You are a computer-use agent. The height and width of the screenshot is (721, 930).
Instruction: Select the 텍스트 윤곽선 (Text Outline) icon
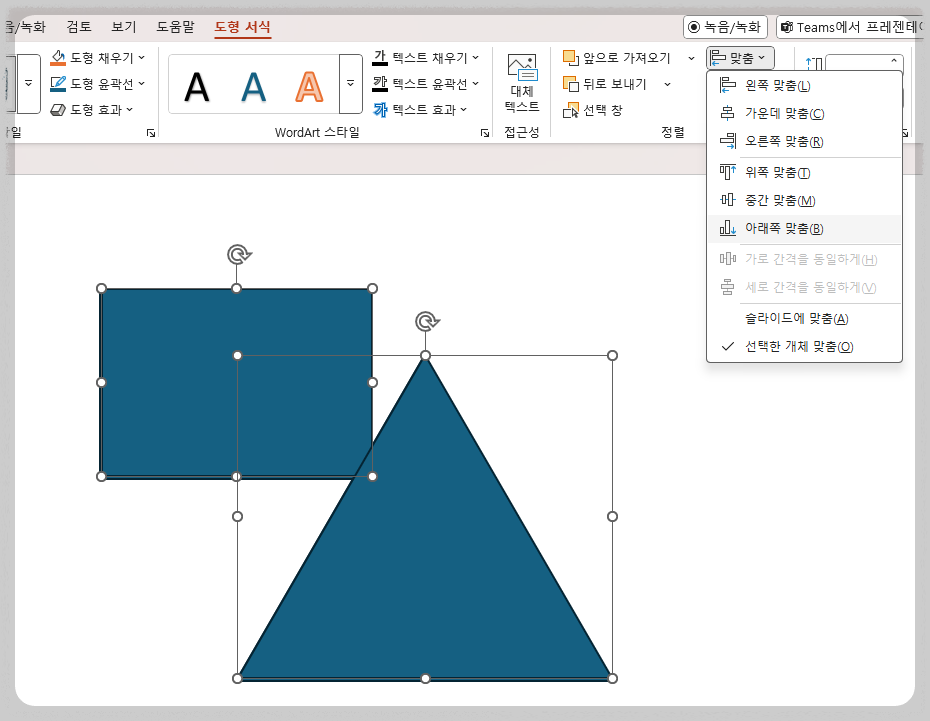(381, 83)
